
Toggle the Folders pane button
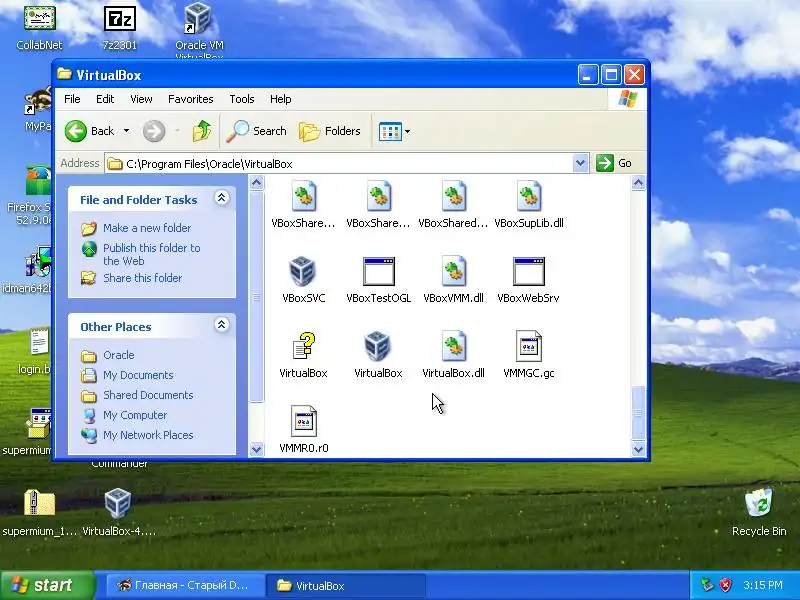(x=330, y=131)
